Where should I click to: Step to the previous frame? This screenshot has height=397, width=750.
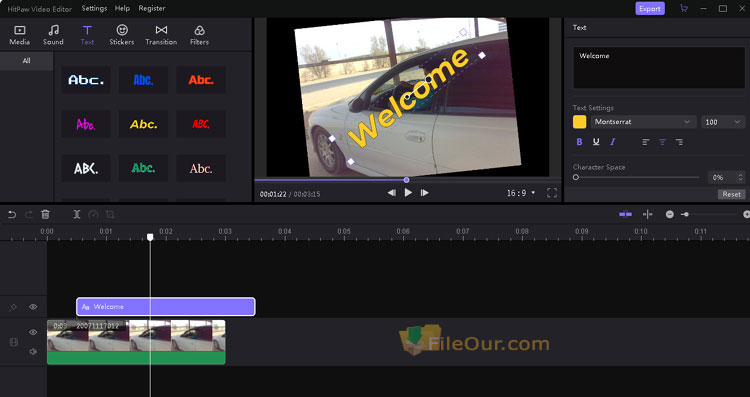[391, 193]
